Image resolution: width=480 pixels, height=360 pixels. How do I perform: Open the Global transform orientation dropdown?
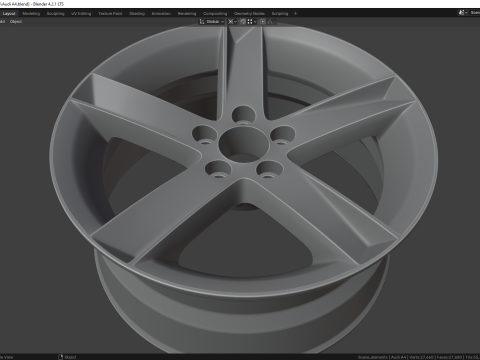click(x=212, y=22)
